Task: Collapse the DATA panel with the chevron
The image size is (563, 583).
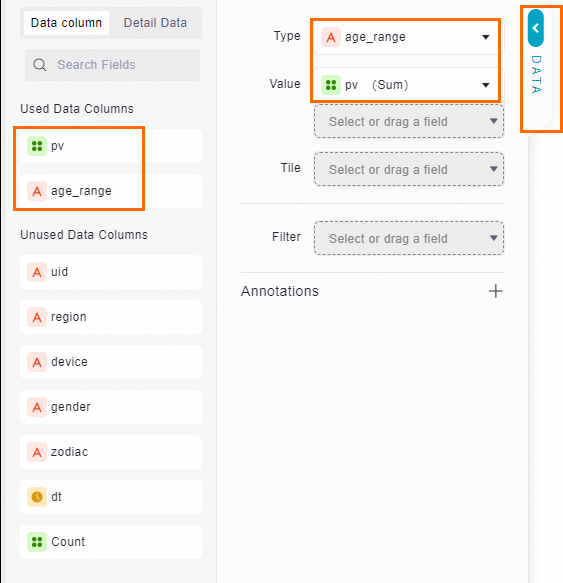Action: point(535,28)
